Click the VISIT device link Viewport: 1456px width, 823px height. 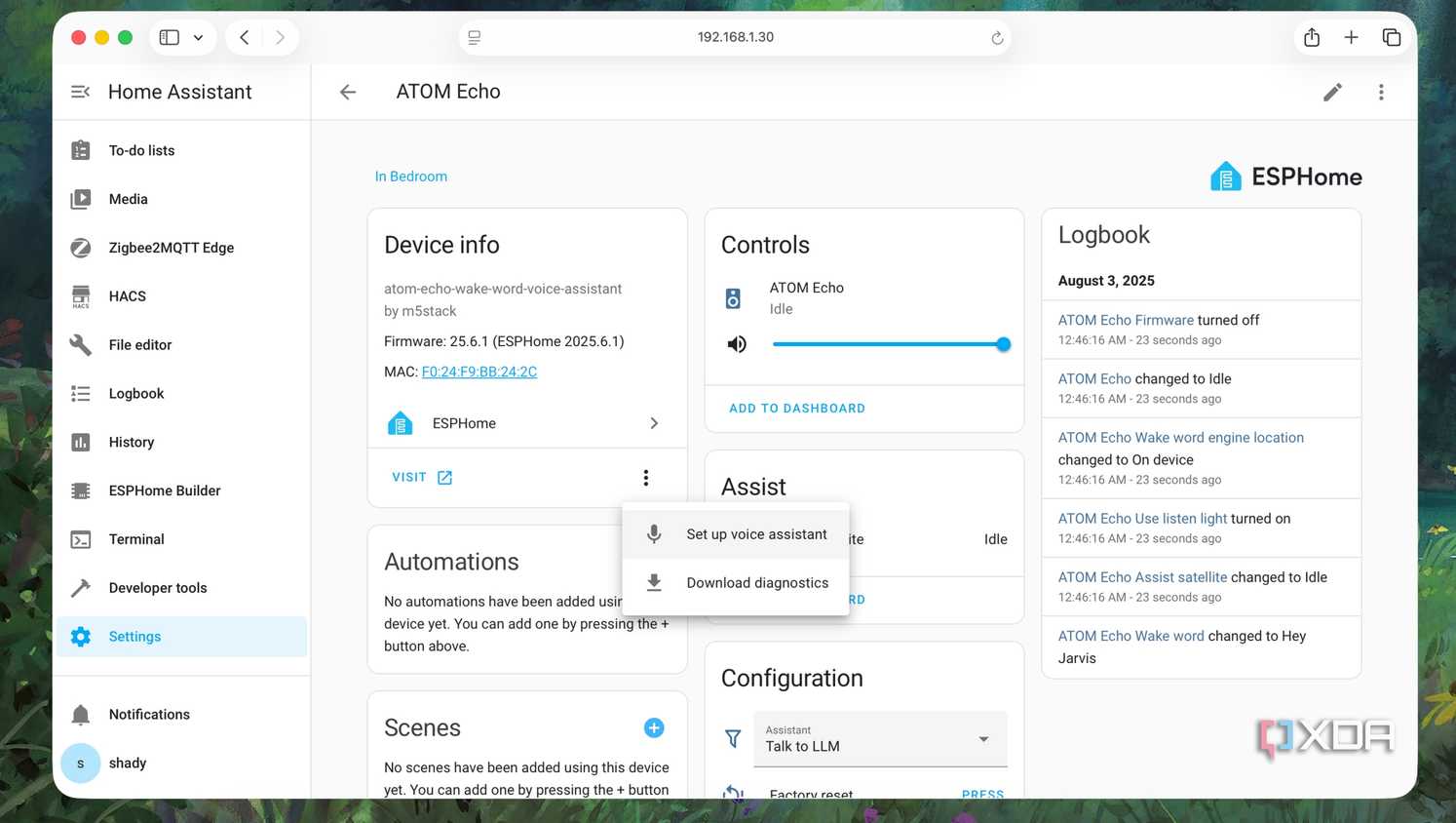pos(422,478)
